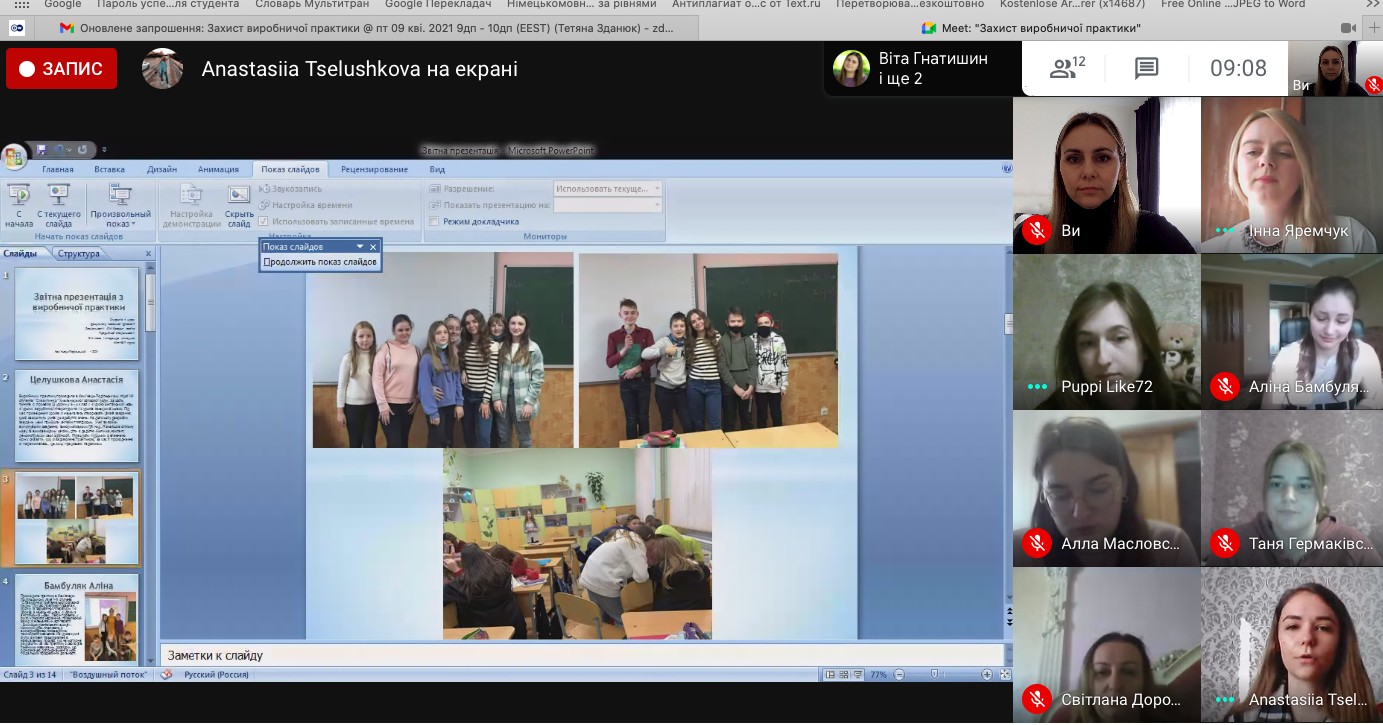The height and width of the screenshot is (725, 1383).
Task: Click the red 'ЗАПИС' recording button
Action: (x=61, y=69)
